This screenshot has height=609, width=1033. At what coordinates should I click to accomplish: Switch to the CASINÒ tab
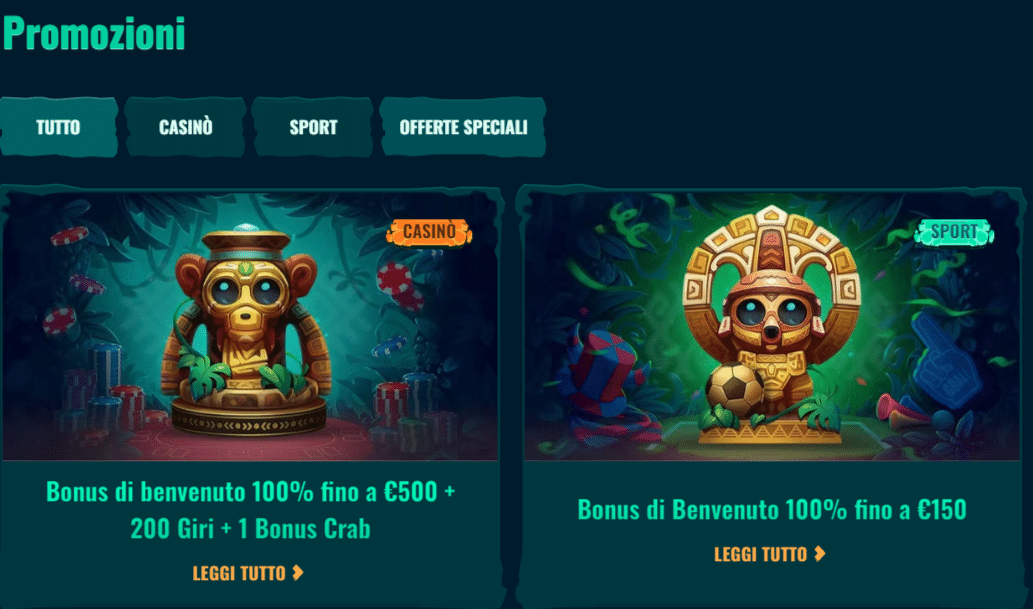pyautogui.click(x=185, y=127)
